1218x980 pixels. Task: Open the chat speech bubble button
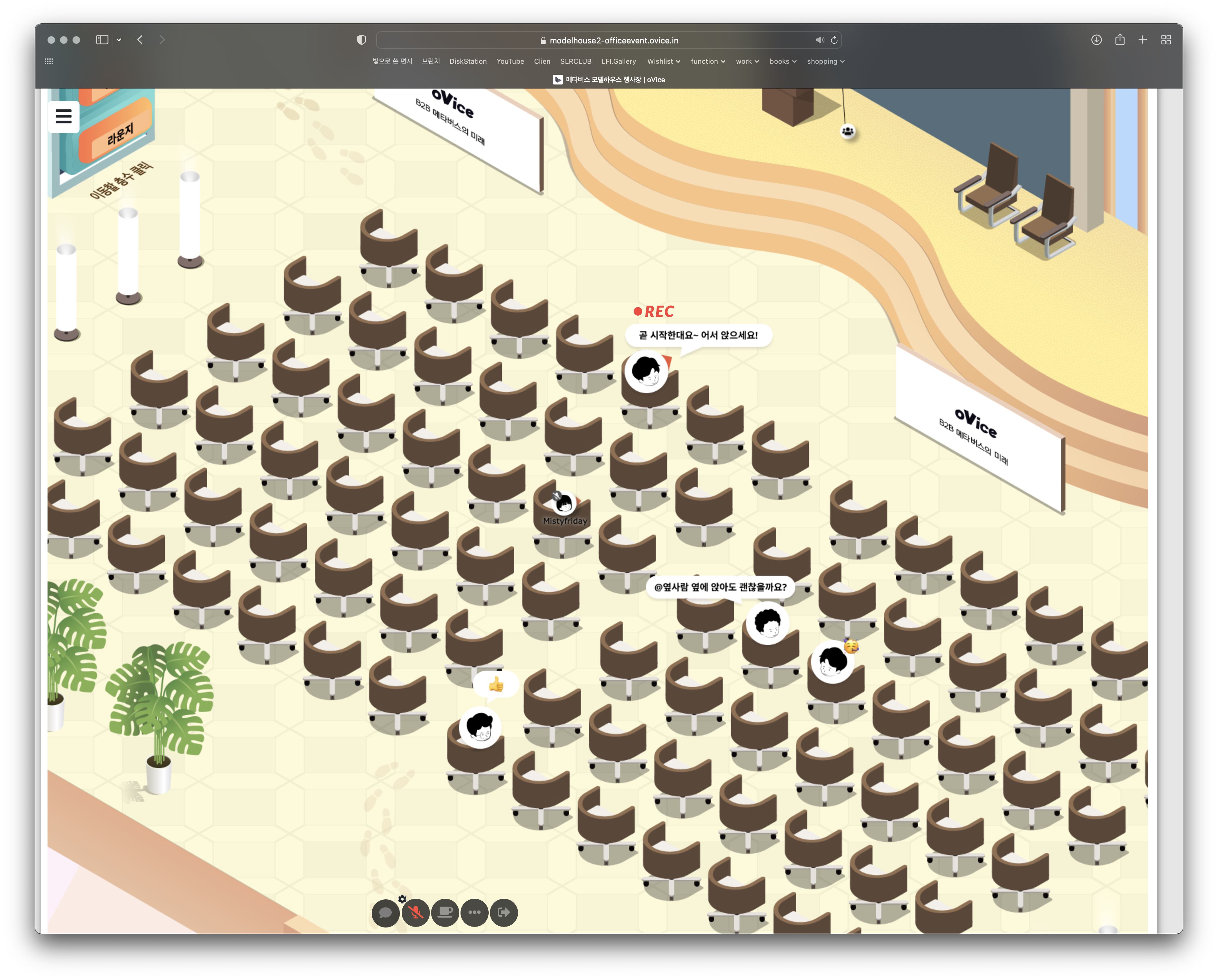(386, 913)
